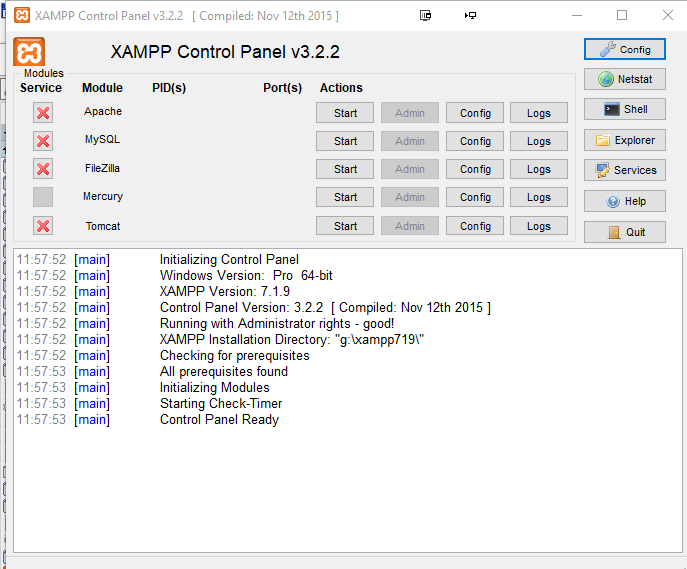Click the XAMPP logo icon in title bar
Image resolution: width=687 pixels, height=569 pixels.
pyautogui.click(x=22, y=15)
